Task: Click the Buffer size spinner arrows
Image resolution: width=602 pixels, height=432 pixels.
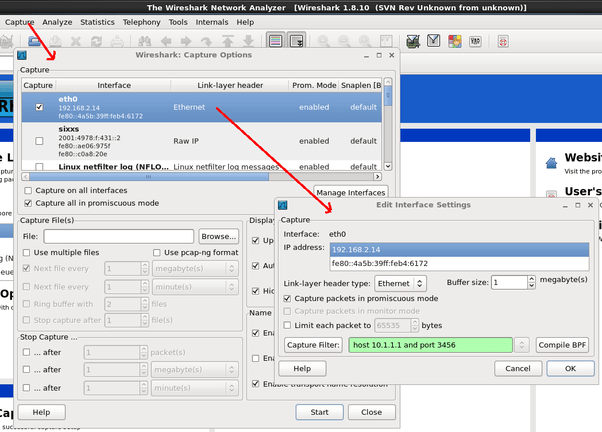Action: 531,283
